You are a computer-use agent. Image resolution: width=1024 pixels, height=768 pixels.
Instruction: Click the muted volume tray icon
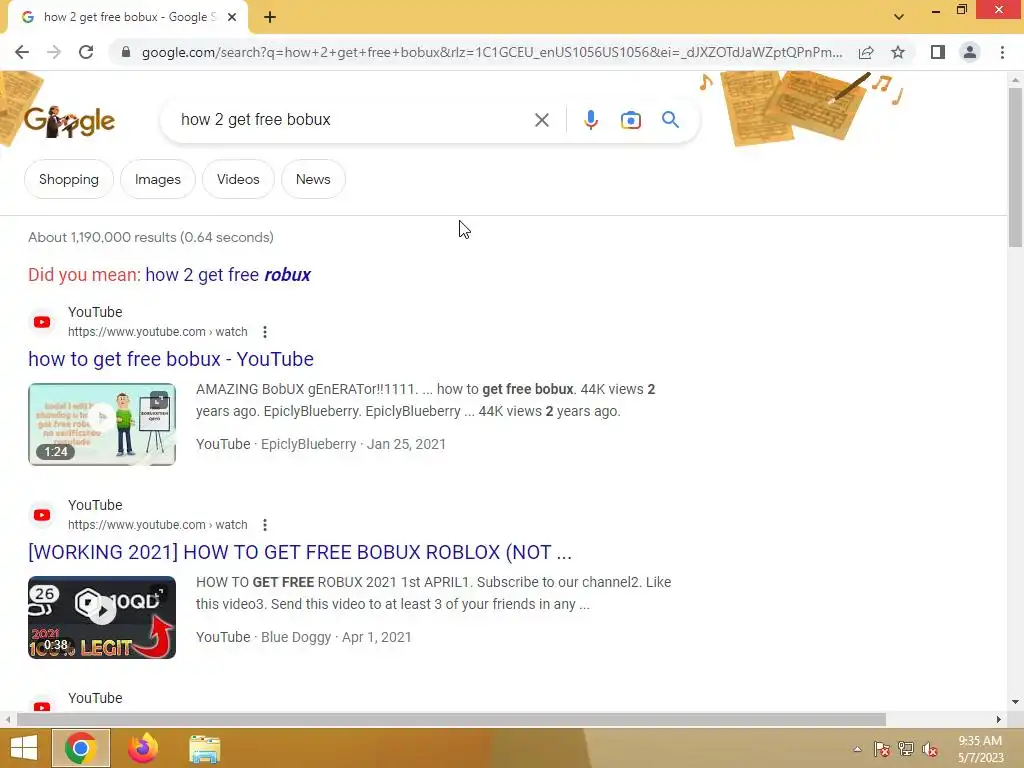(x=930, y=749)
